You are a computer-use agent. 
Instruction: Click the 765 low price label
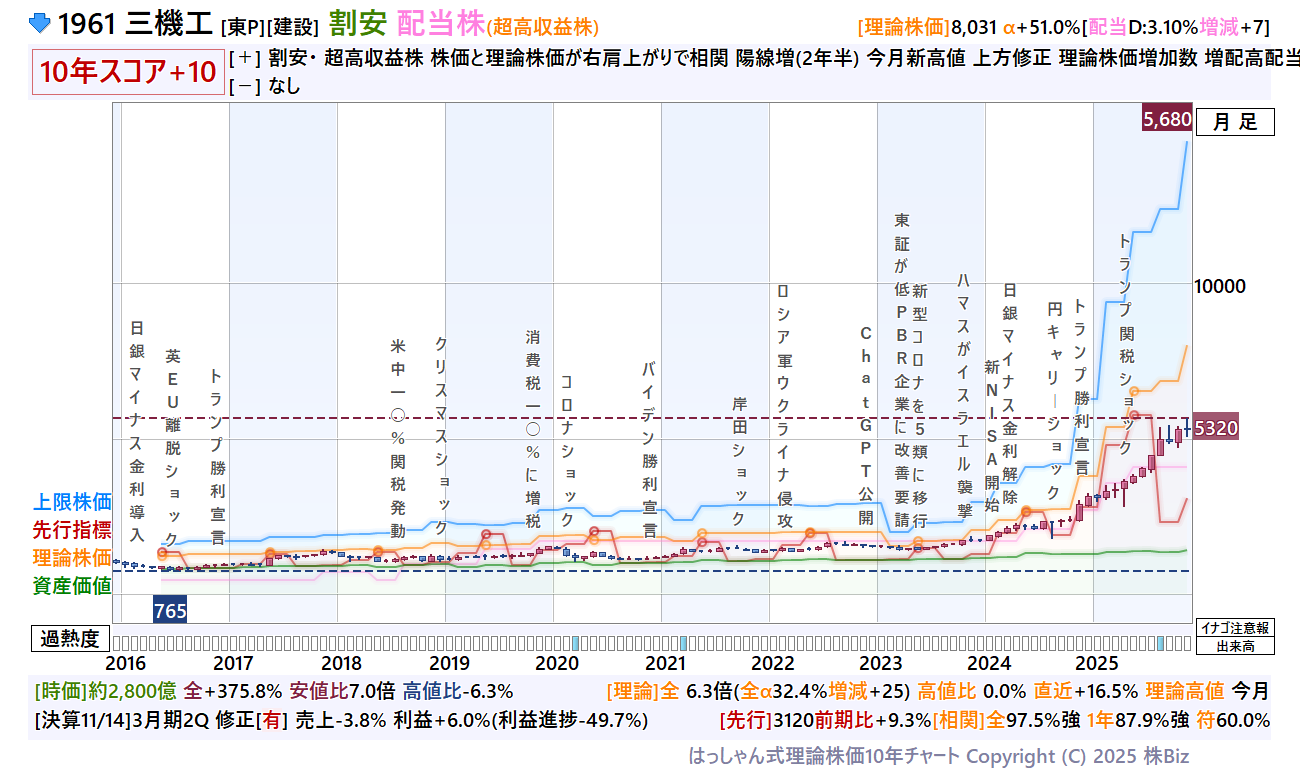pyautogui.click(x=170, y=610)
